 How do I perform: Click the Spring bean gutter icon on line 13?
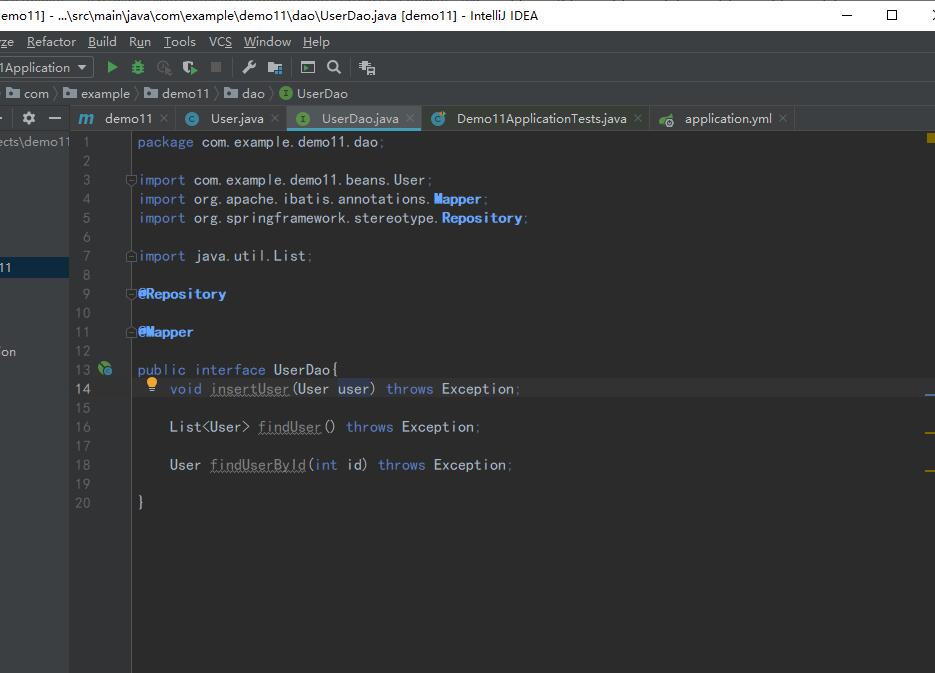105,369
